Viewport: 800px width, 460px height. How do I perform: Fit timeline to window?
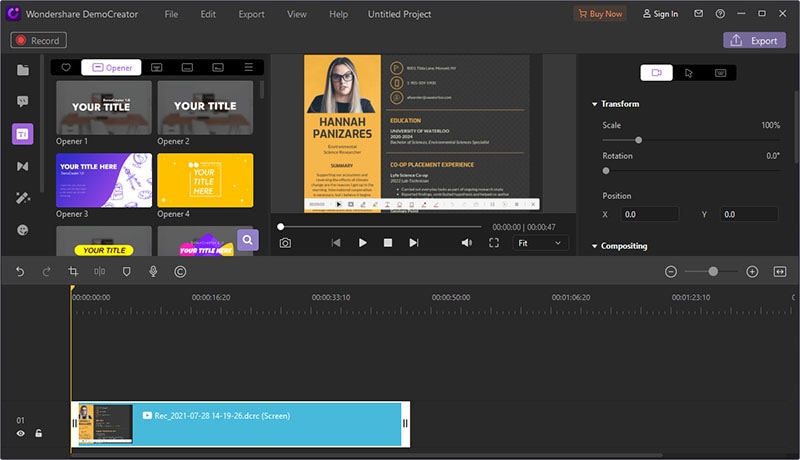(780, 272)
